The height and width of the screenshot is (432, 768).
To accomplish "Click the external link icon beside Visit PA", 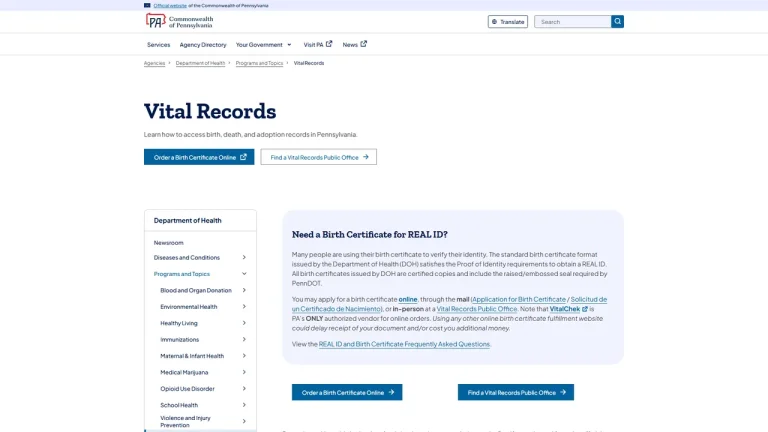I will pyautogui.click(x=329, y=44).
